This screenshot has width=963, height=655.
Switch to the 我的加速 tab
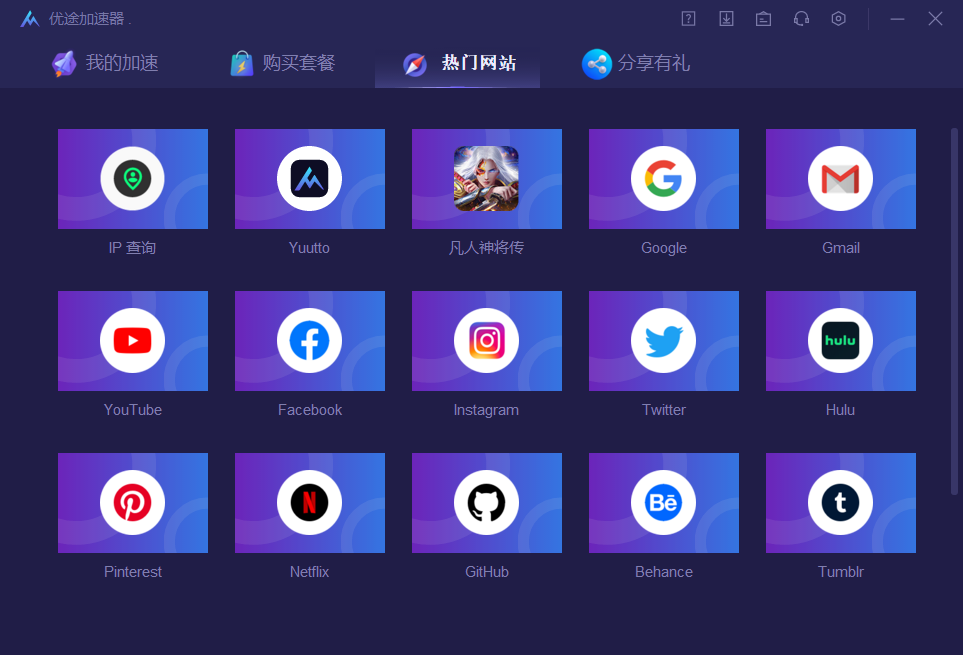click(106, 64)
